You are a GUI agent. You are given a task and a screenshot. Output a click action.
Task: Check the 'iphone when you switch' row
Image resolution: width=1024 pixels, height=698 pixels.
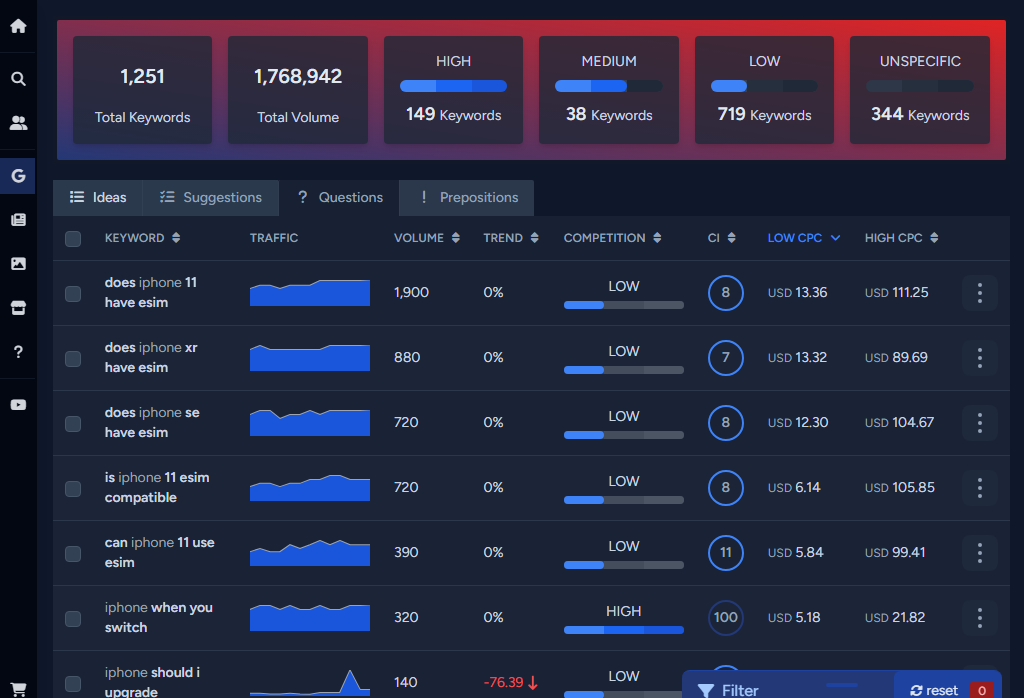[x=73, y=618]
